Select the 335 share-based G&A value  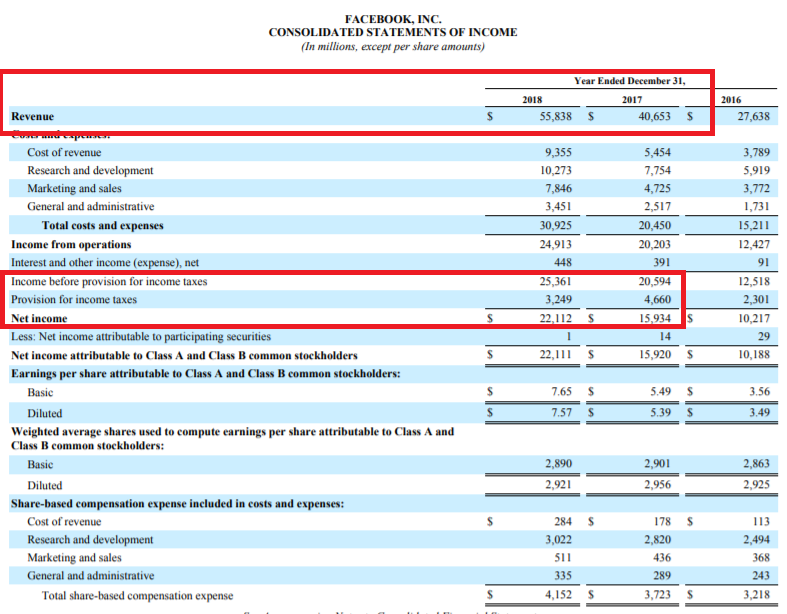click(563, 576)
